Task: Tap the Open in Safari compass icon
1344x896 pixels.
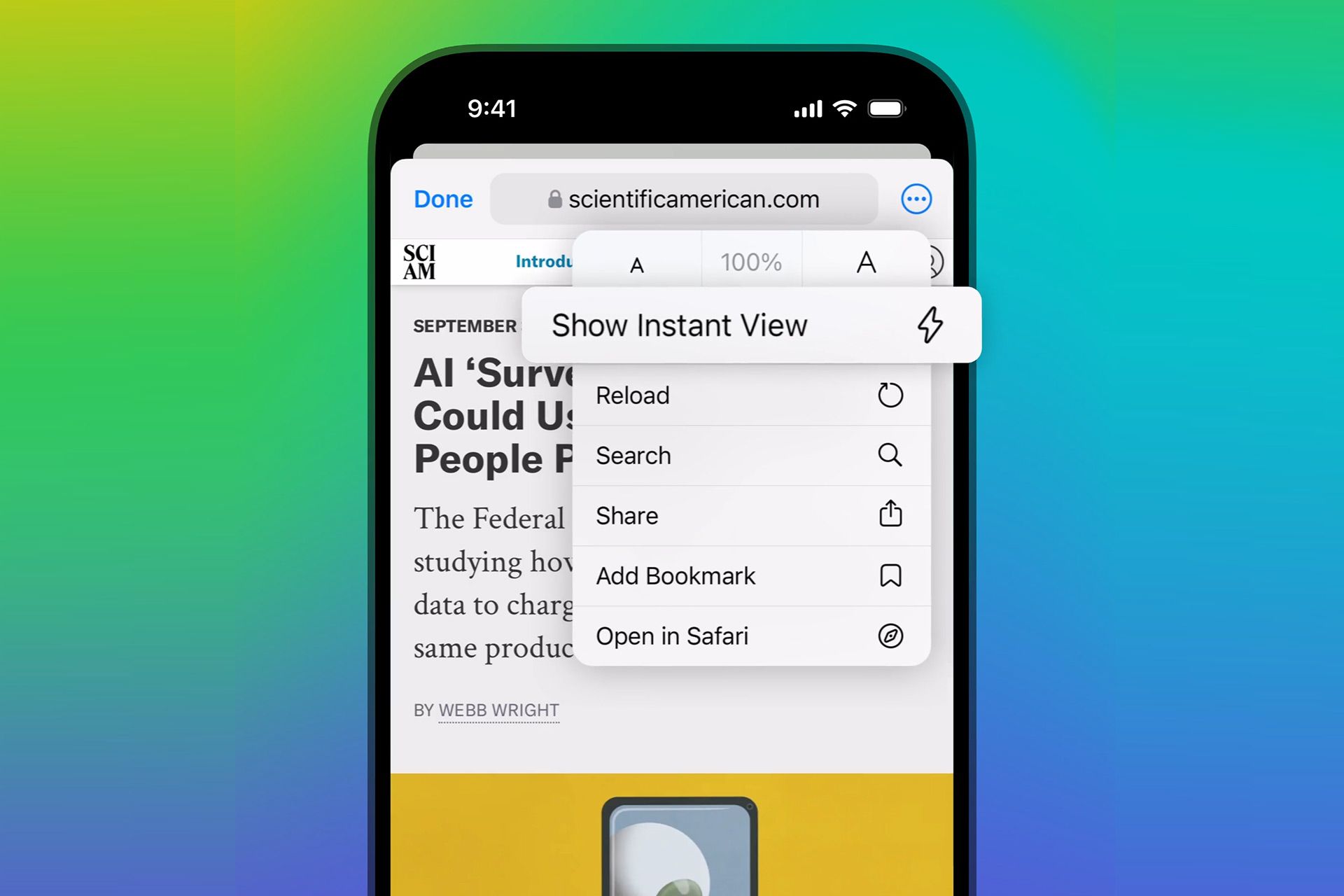Action: (888, 636)
